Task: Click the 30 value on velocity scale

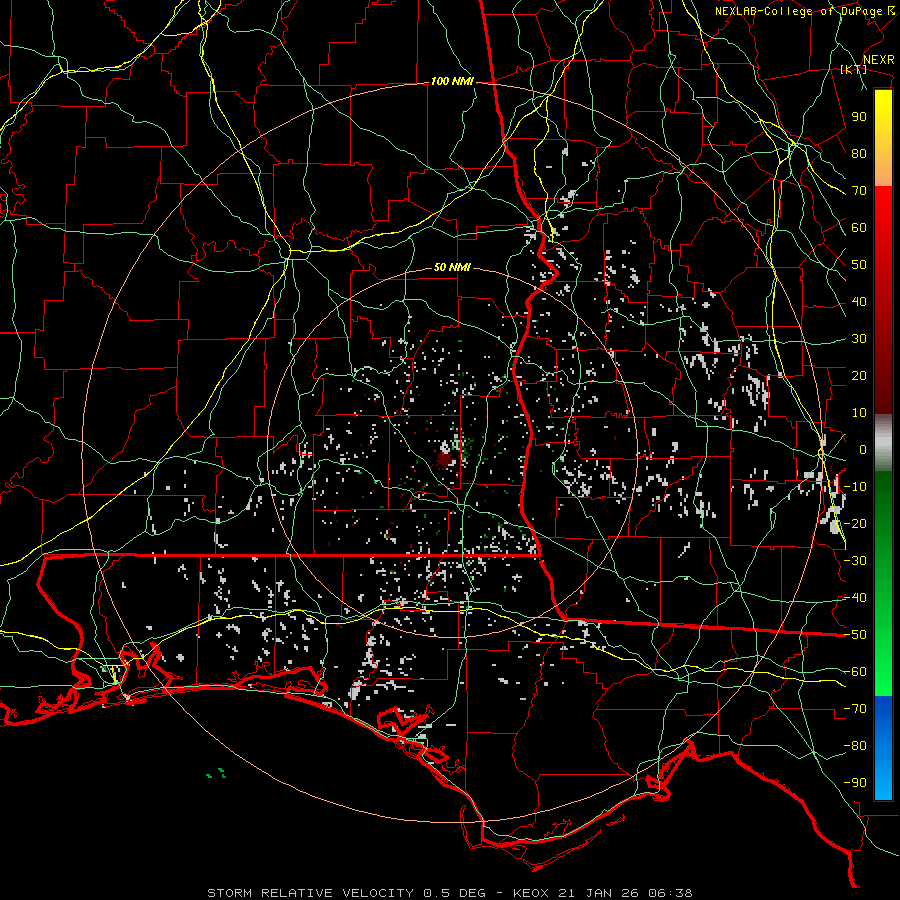Action: (859, 339)
